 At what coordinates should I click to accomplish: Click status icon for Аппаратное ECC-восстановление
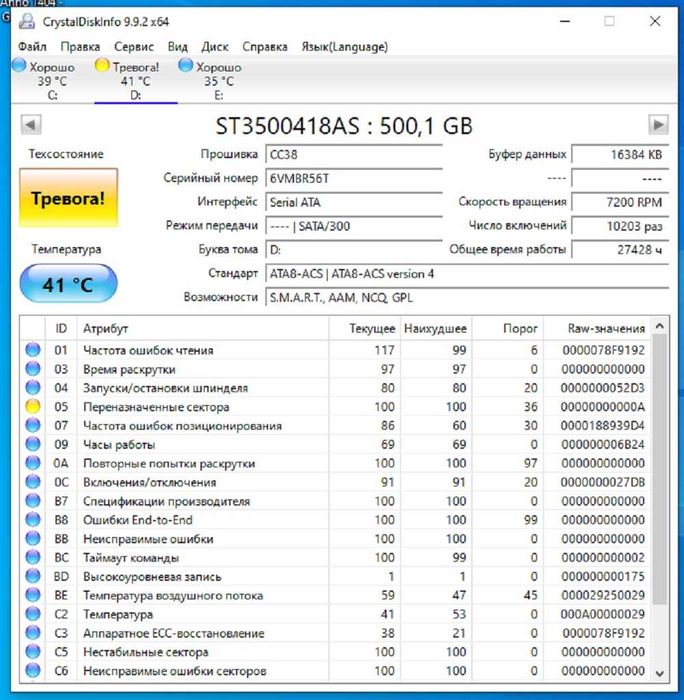pos(33,633)
